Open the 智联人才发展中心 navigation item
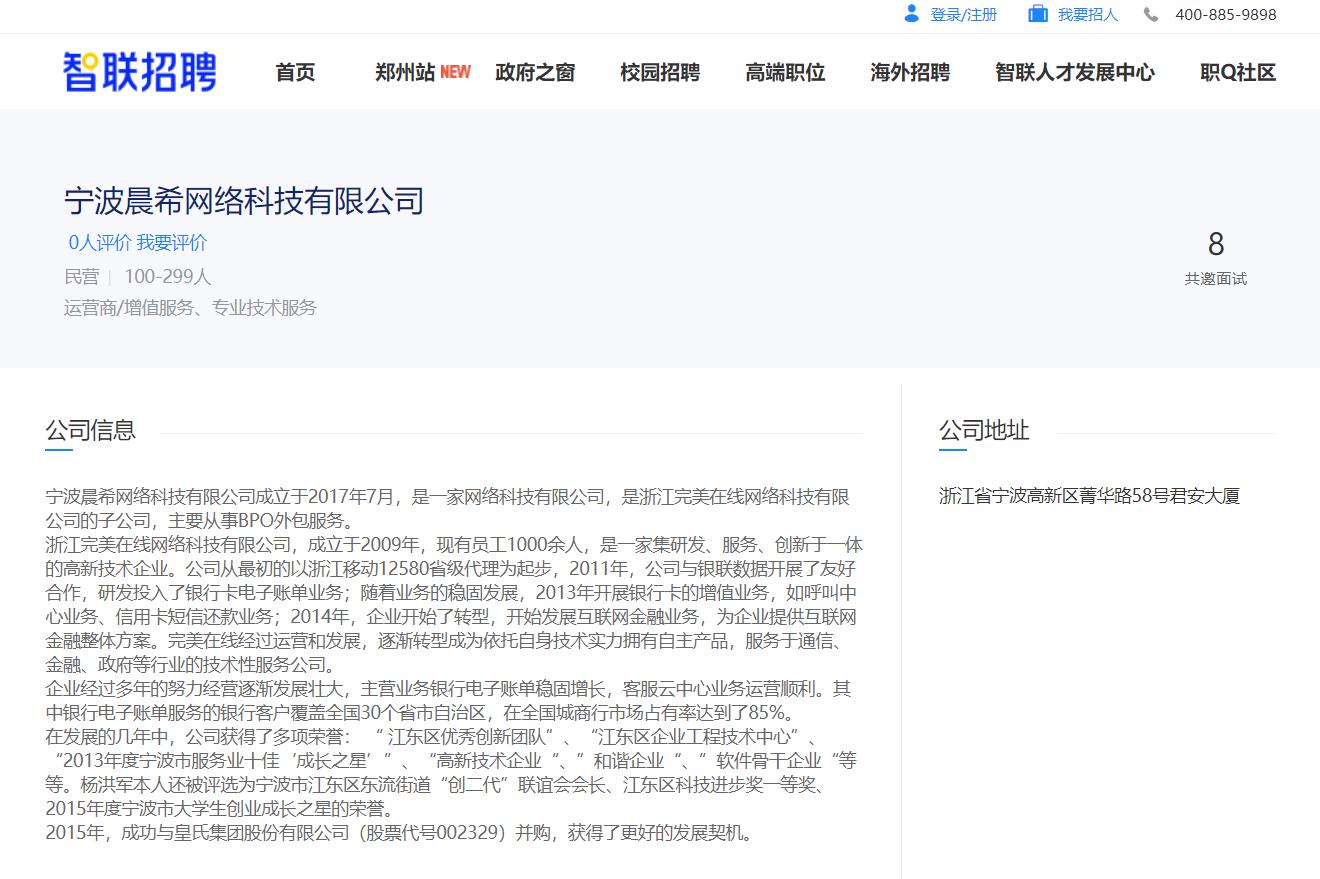This screenshot has height=879, width=1320. (1074, 72)
